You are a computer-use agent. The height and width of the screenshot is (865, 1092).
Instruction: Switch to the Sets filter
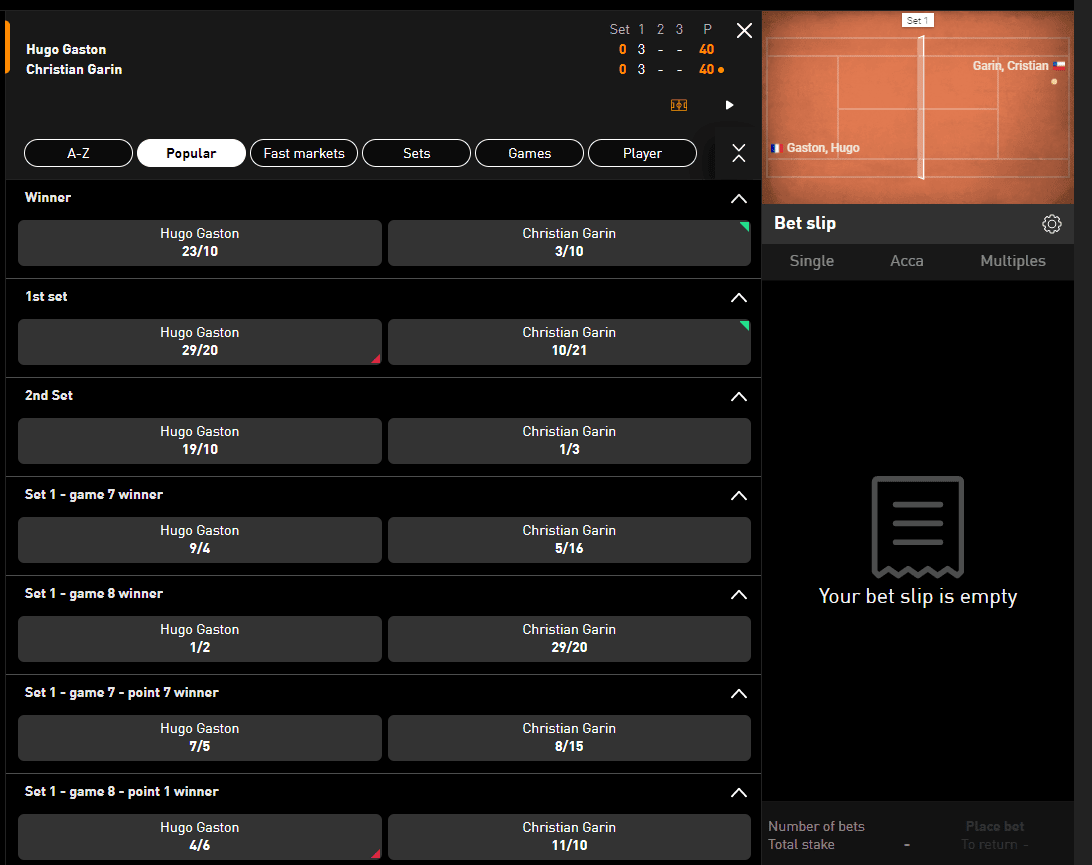(x=416, y=153)
